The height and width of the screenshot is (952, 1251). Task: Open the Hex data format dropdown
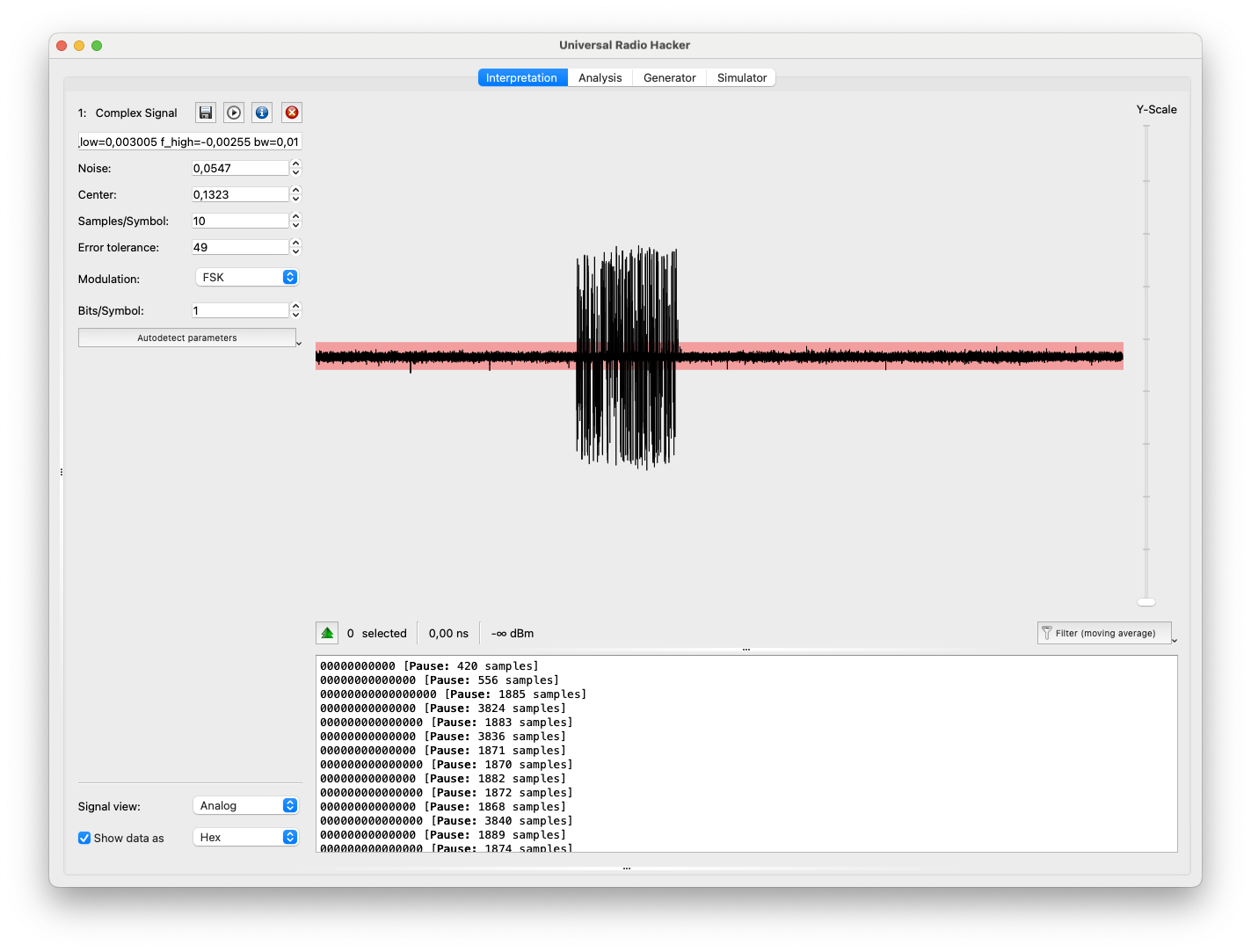coord(246,838)
